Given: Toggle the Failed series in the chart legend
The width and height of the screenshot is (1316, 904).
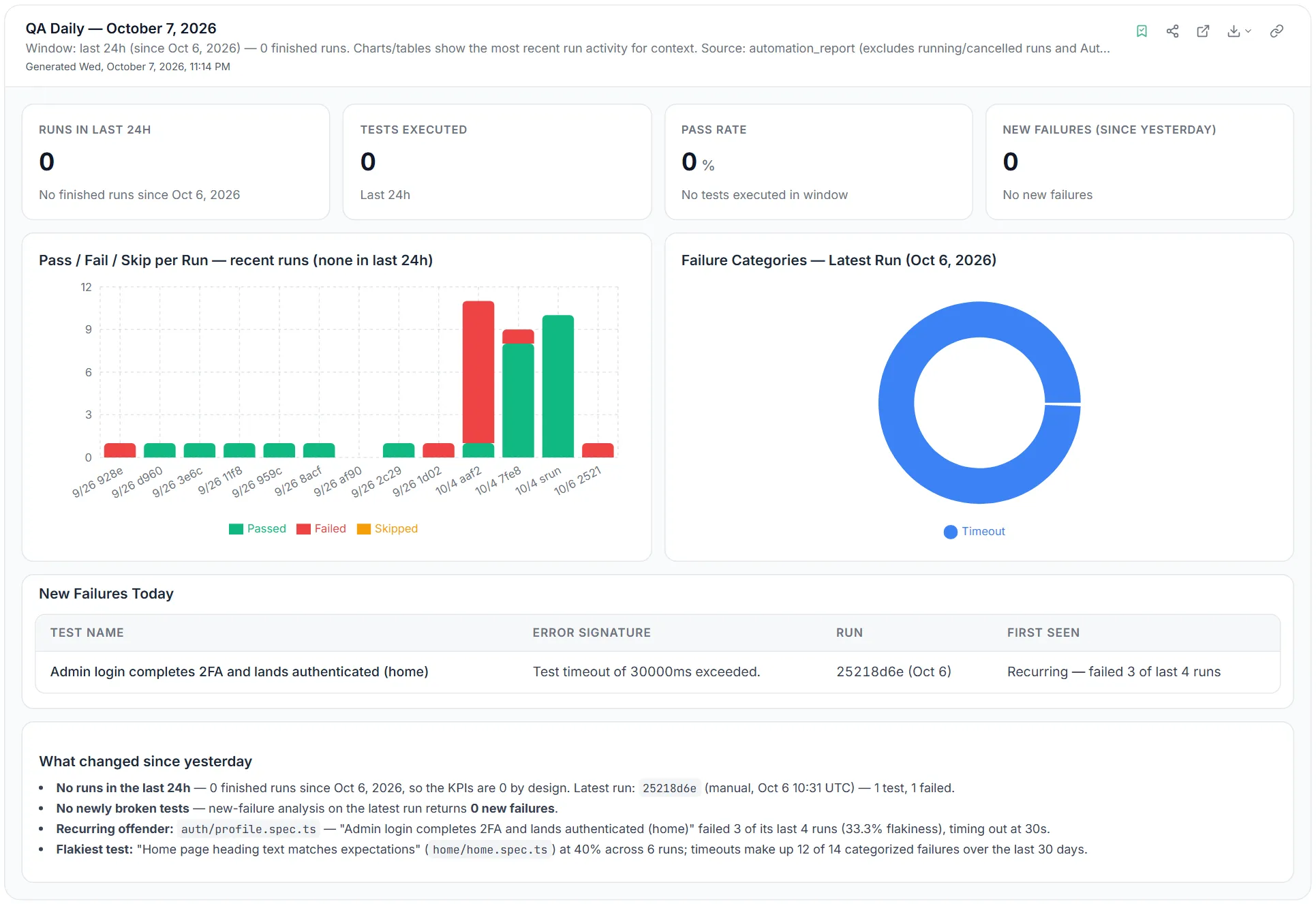Looking at the screenshot, I should 321,528.
